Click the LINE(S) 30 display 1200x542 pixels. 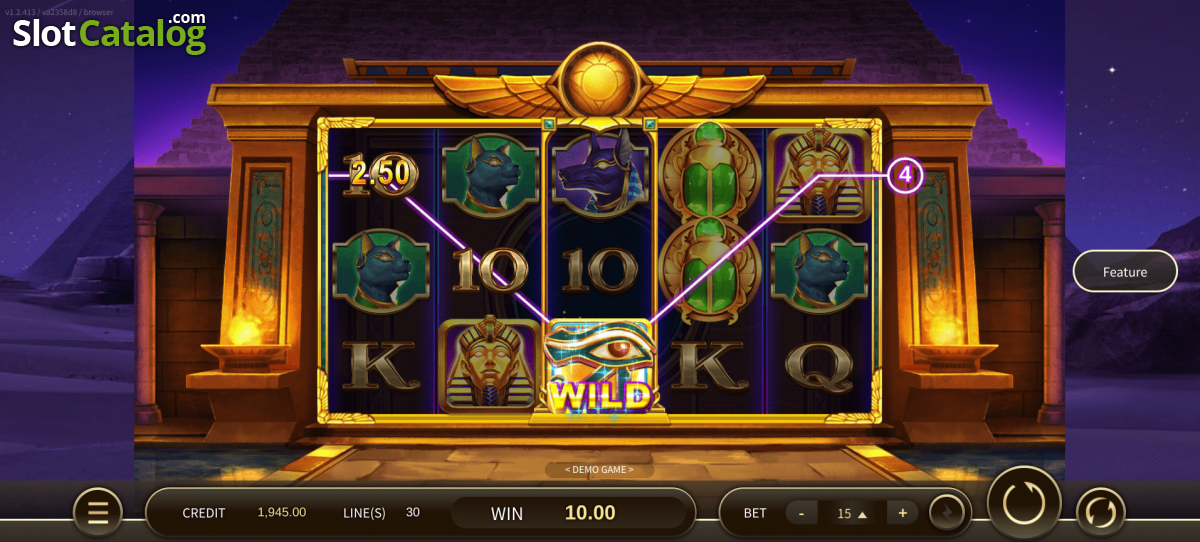[x=383, y=512]
